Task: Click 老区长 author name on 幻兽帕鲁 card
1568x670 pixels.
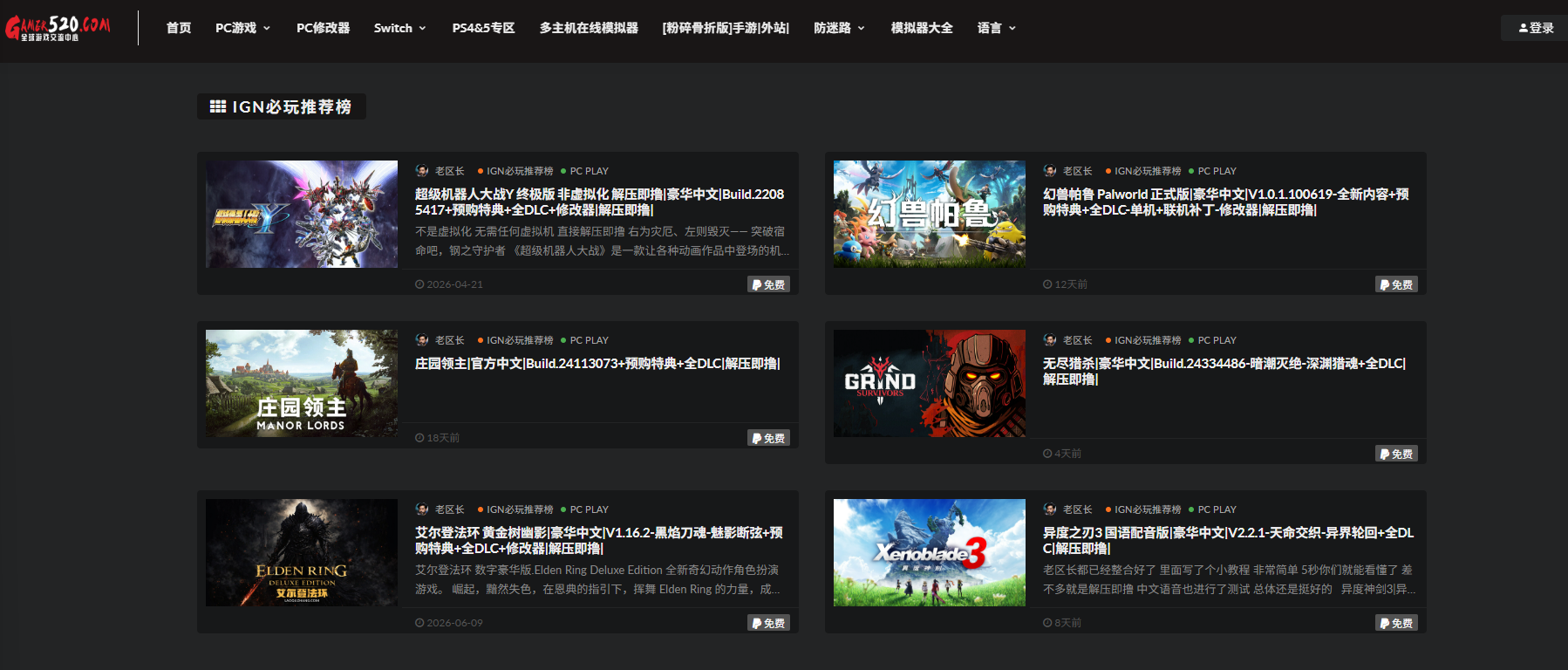Action: (1078, 171)
